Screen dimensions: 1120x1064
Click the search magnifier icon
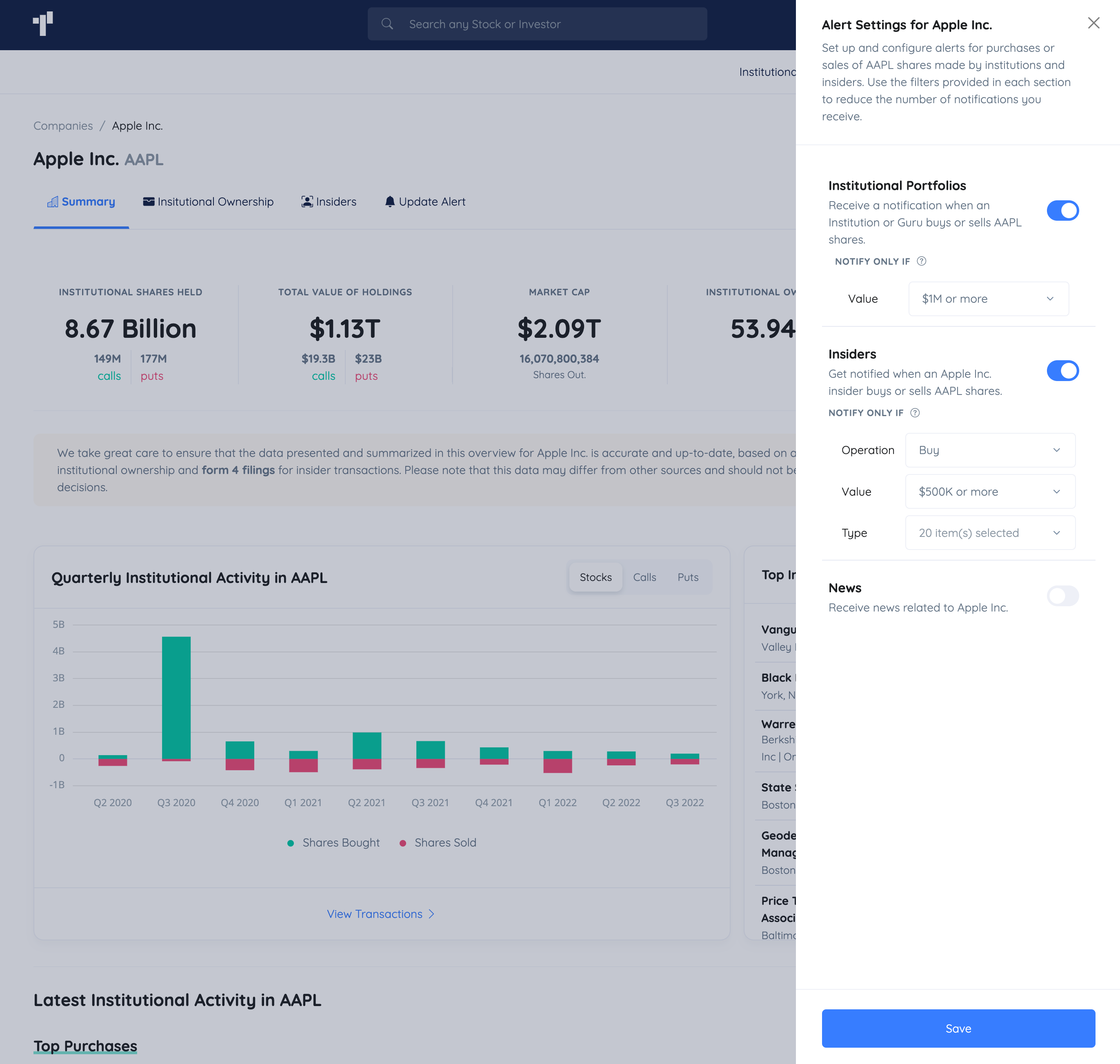coord(387,24)
